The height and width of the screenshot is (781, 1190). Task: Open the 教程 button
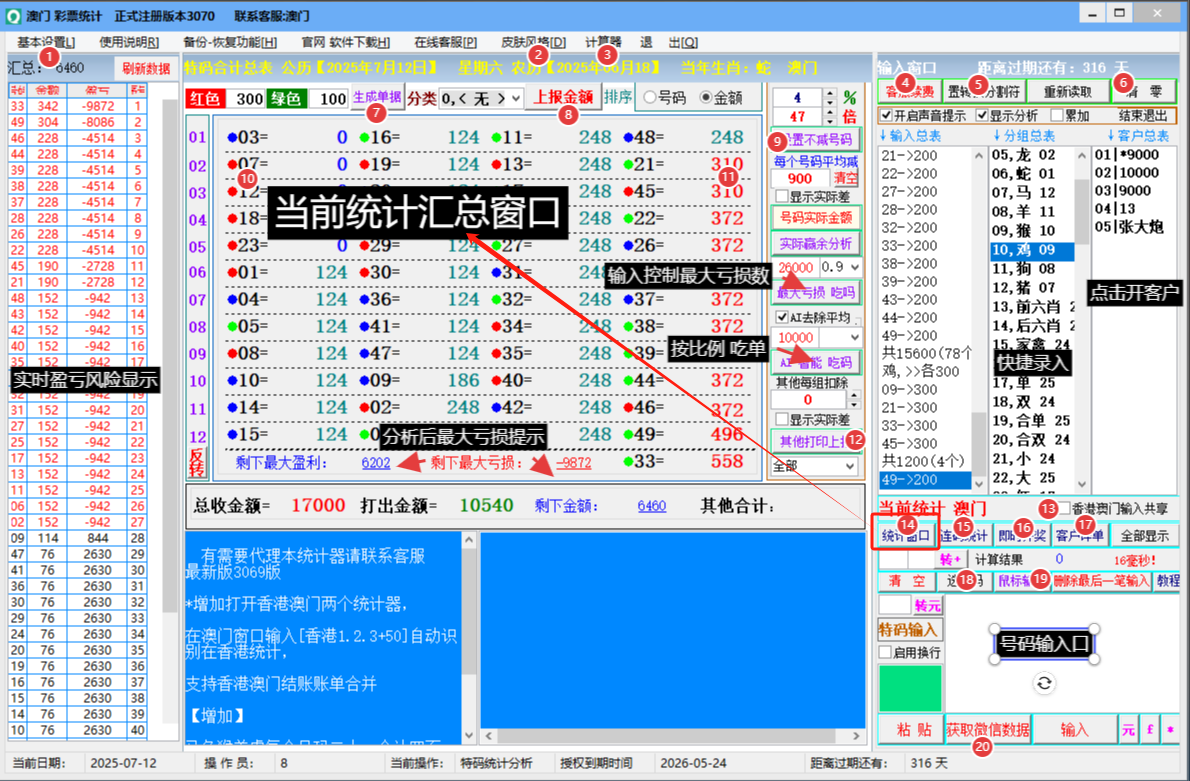pos(1167,581)
